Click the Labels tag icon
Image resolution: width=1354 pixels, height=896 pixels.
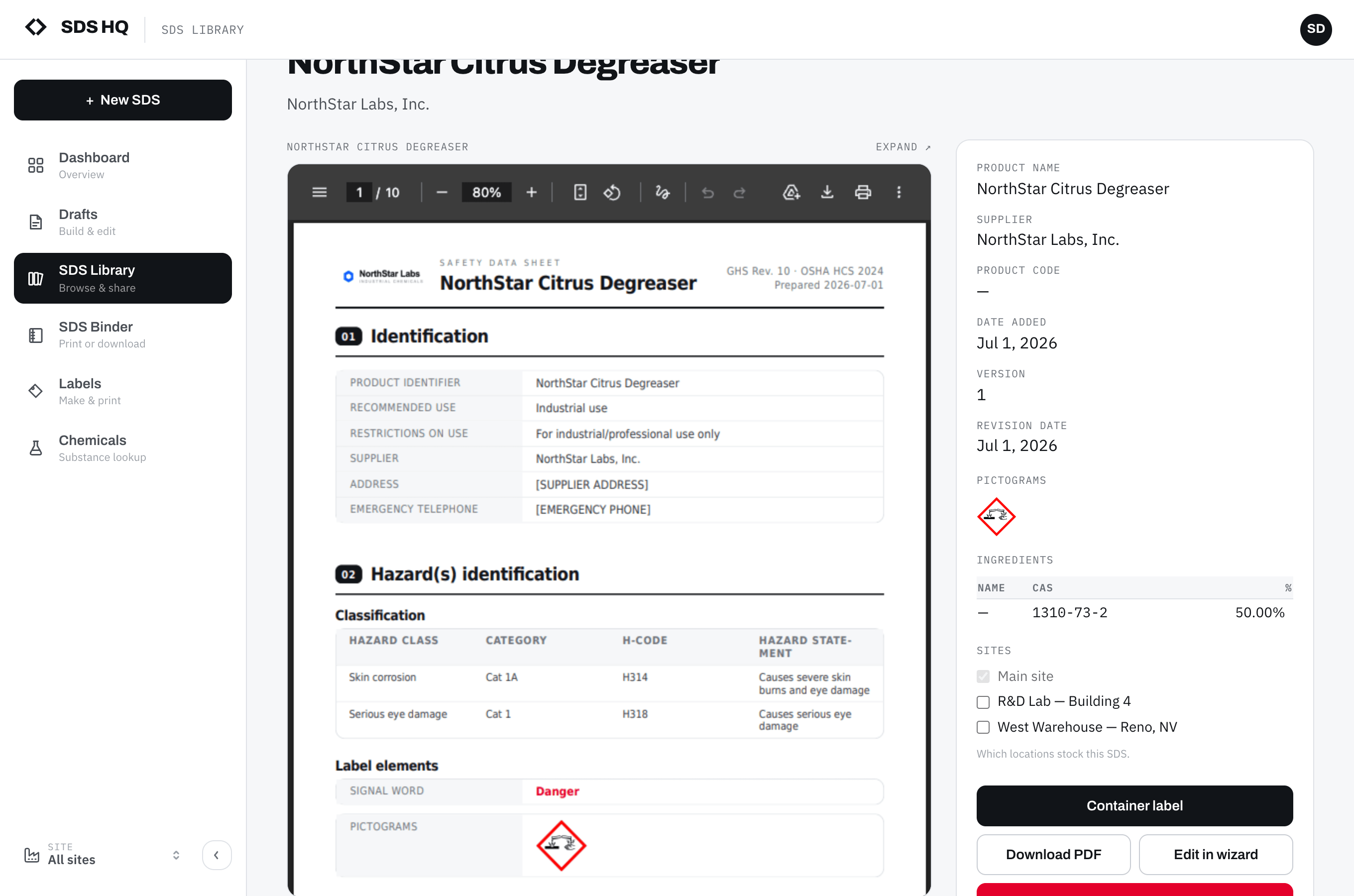(36, 391)
